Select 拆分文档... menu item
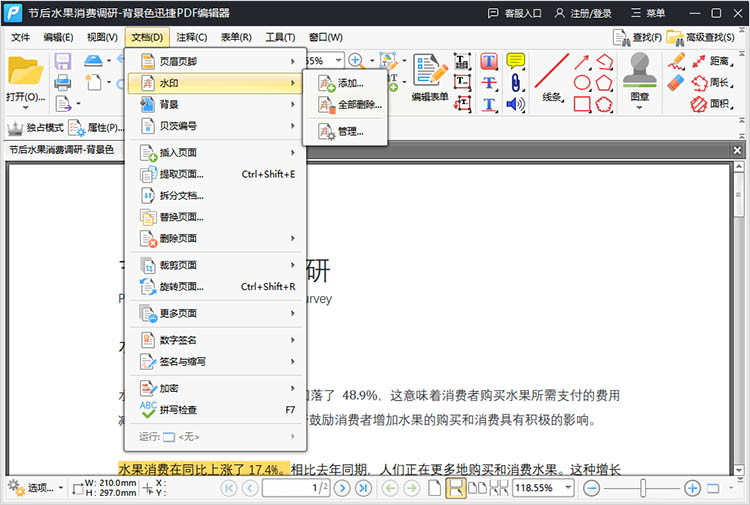This screenshot has height=505, width=750. click(x=215, y=196)
